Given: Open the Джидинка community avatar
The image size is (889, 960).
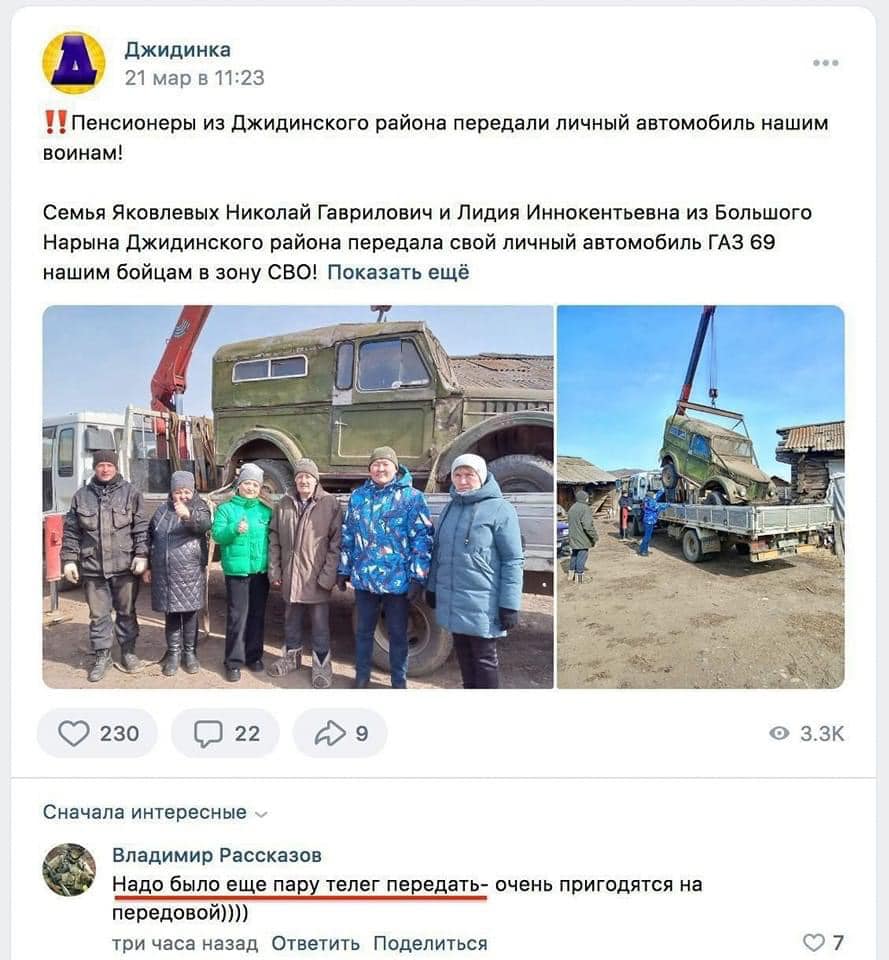Looking at the screenshot, I should tap(73, 63).
